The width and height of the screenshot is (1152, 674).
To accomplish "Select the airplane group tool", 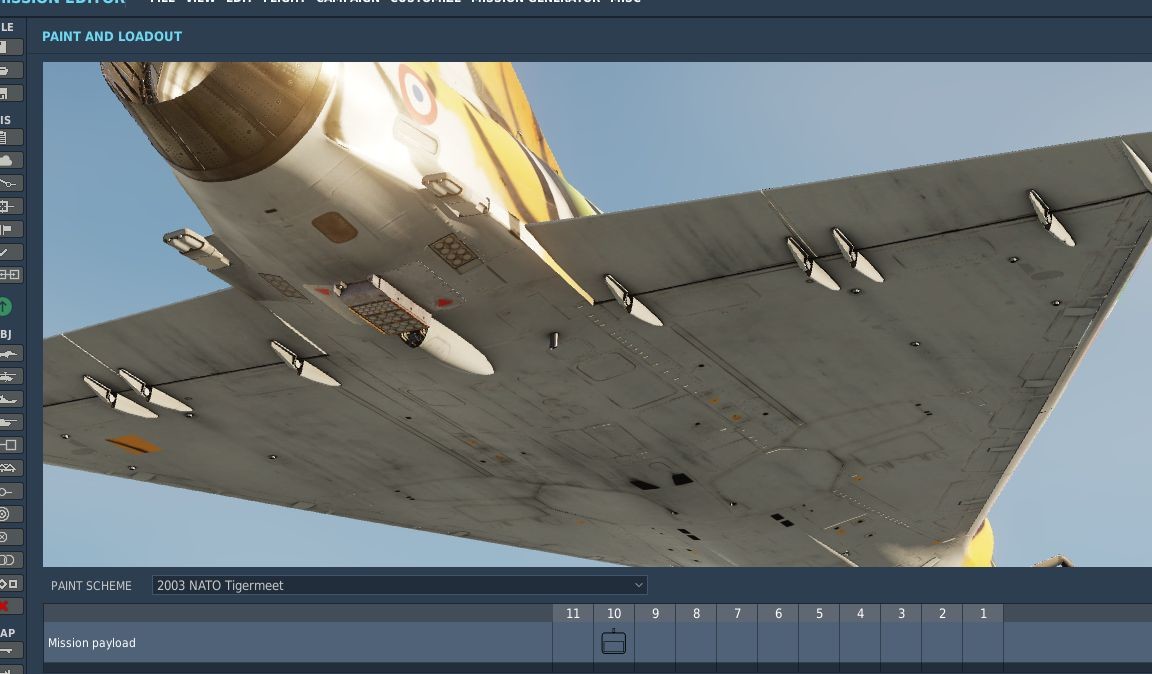I will [x=9, y=354].
